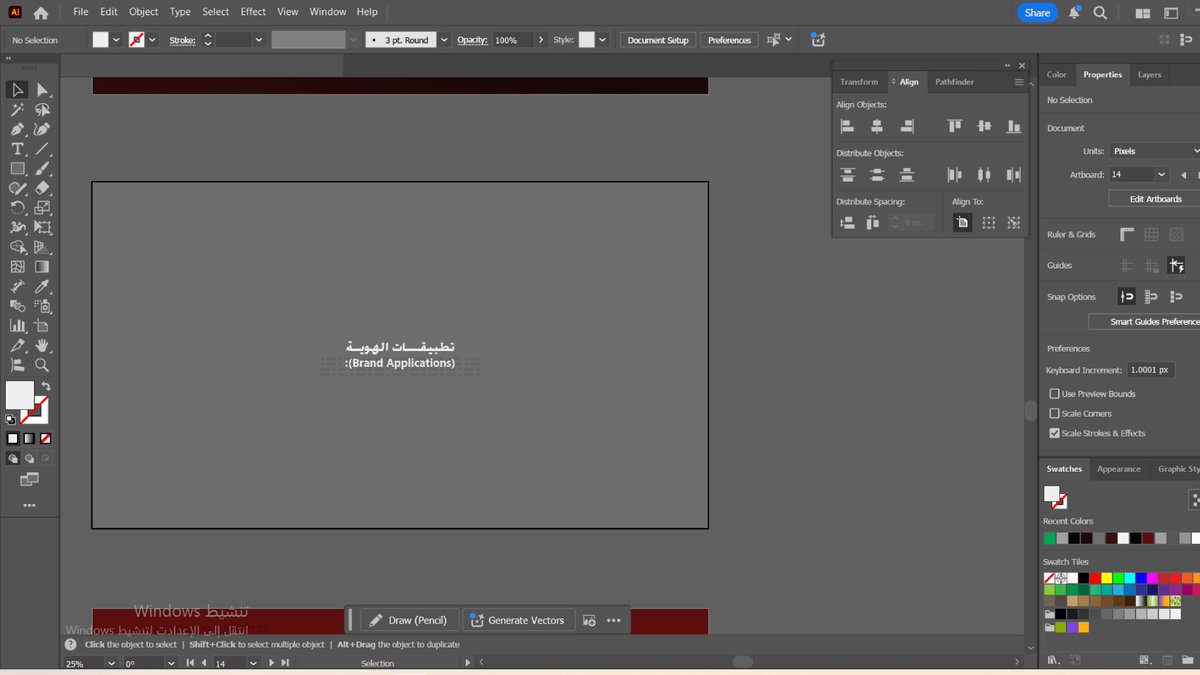Image resolution: width=1200 pixels, height=675 pixels.
Task: Click the Share button
Action: click(x=1037, y=13)
